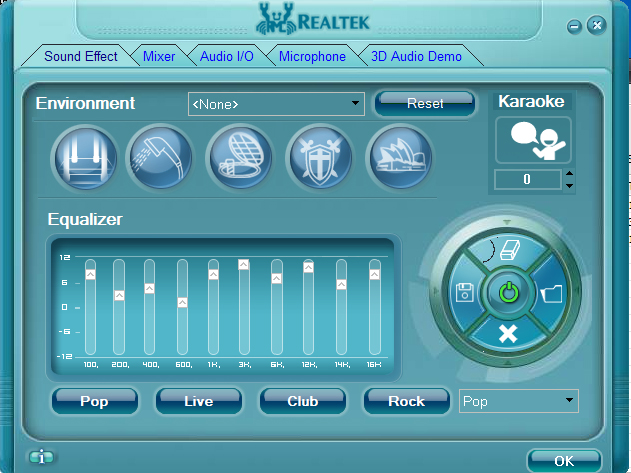
Task: Apply the Club equalizer preset button
Action: tap(303, 401)
